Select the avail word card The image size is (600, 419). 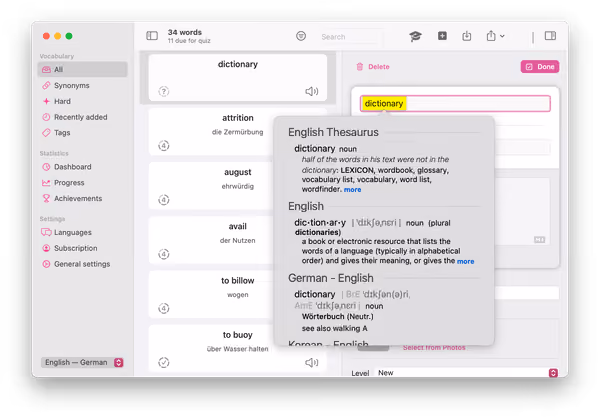pos(211,240)
